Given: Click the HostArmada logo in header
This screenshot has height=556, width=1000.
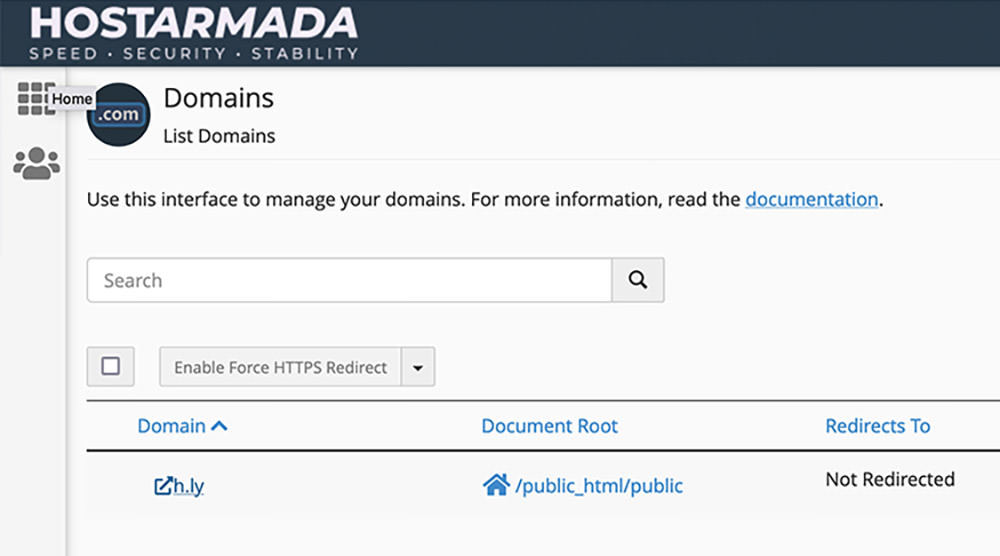Looking at the screenshot, I should point(193,33).
